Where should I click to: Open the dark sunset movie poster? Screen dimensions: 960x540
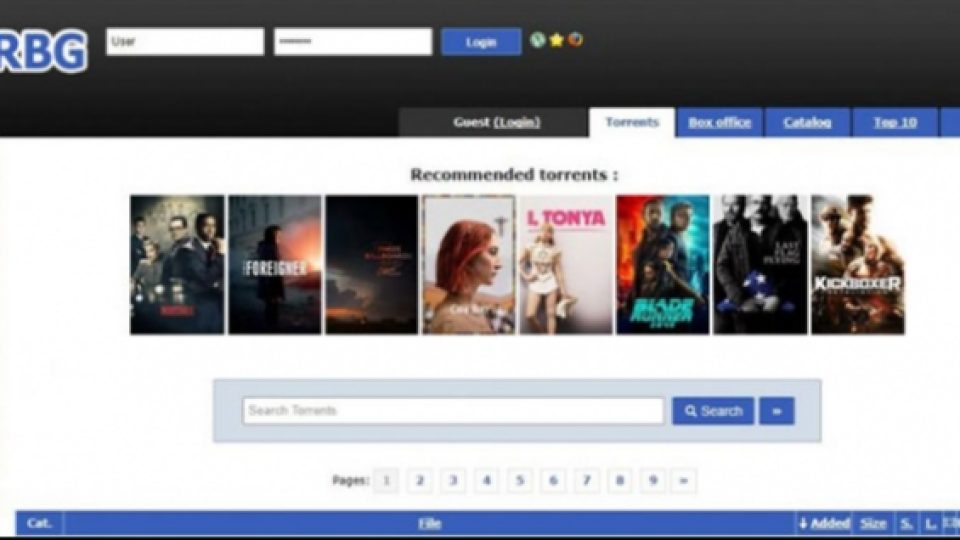(372, 264)
